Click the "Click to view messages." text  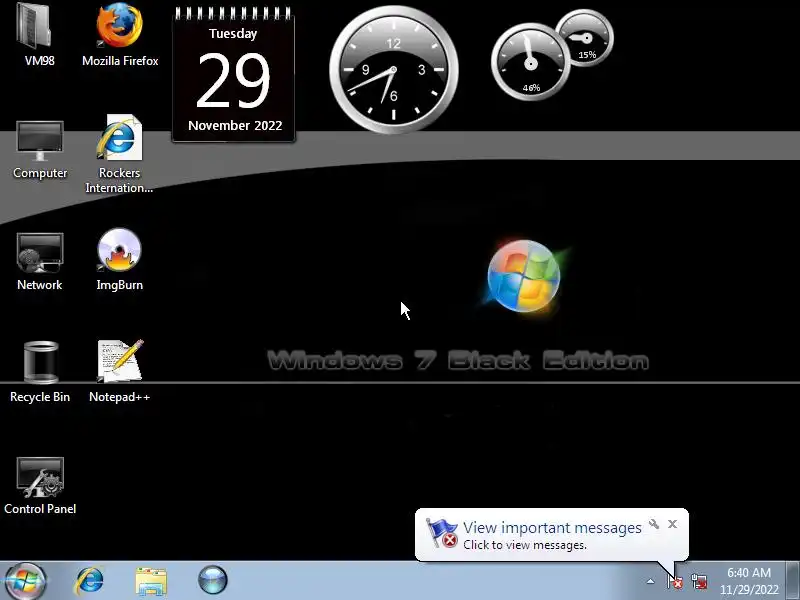[524, 545]
